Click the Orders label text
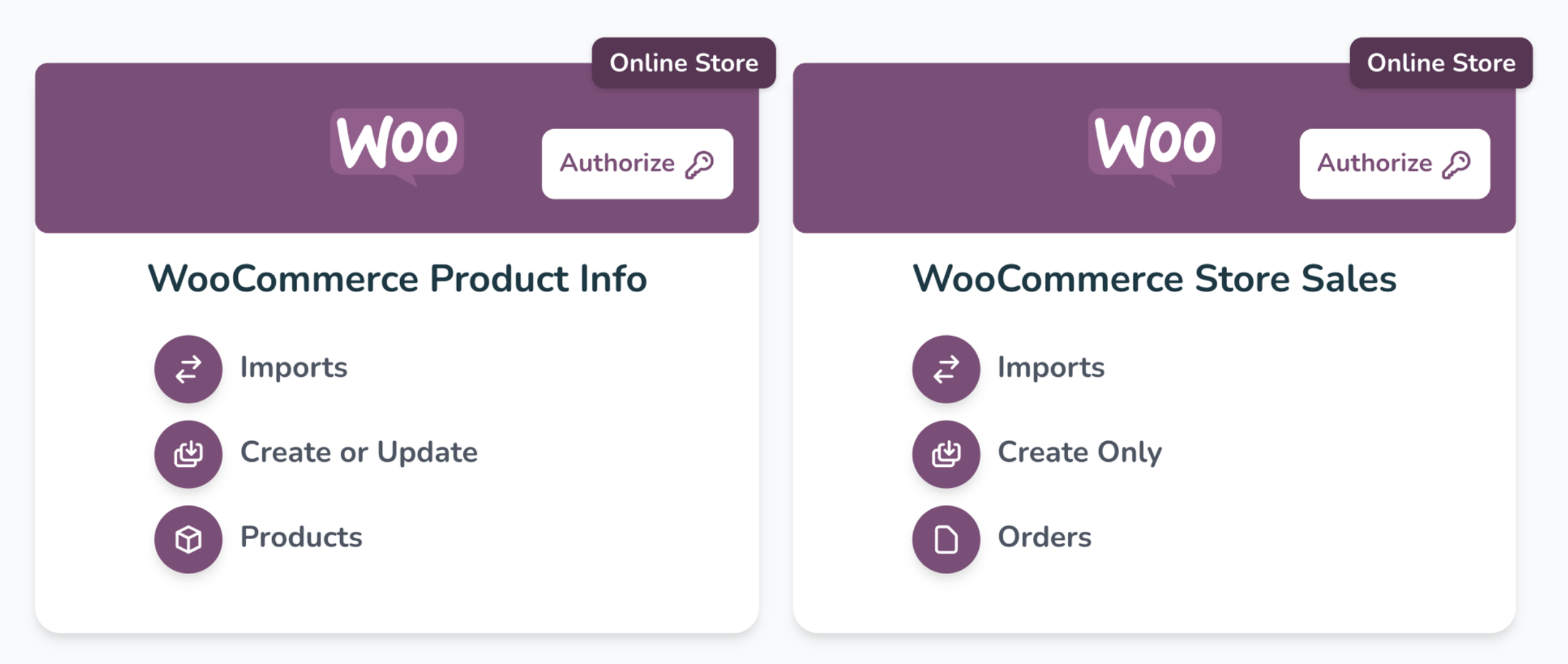Viewport: 1568px width, 664px height. click(1045, 537)
